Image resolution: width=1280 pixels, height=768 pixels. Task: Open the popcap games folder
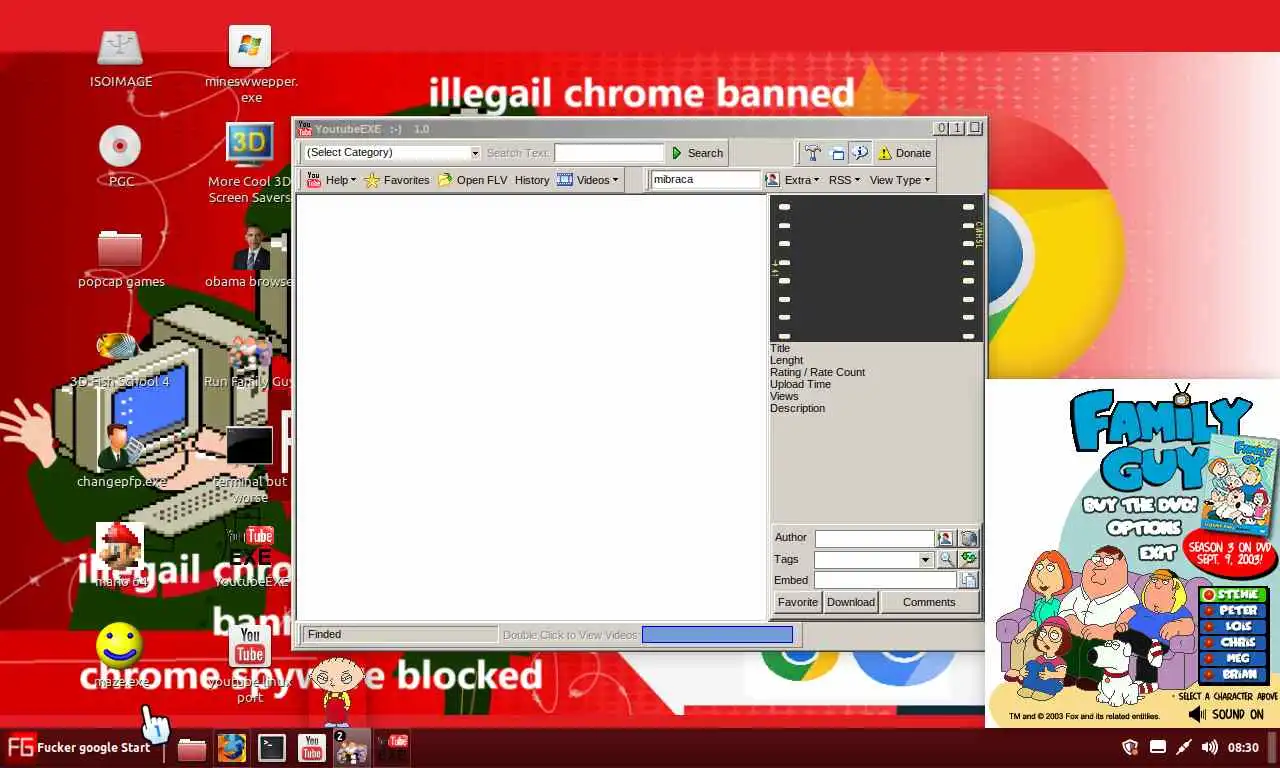pyautogui.click(x=121, y=258)
